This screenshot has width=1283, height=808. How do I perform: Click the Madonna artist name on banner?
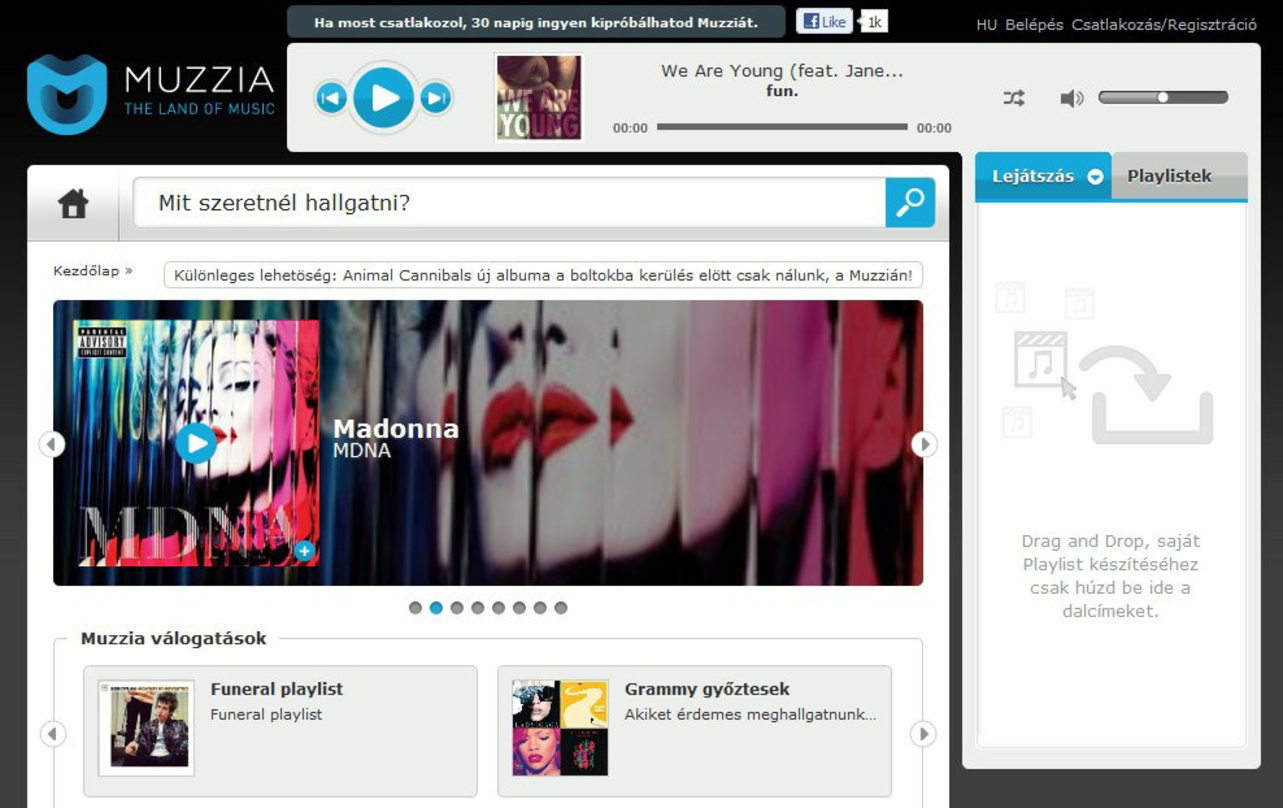pyautogui.click(x=396, y=428)
